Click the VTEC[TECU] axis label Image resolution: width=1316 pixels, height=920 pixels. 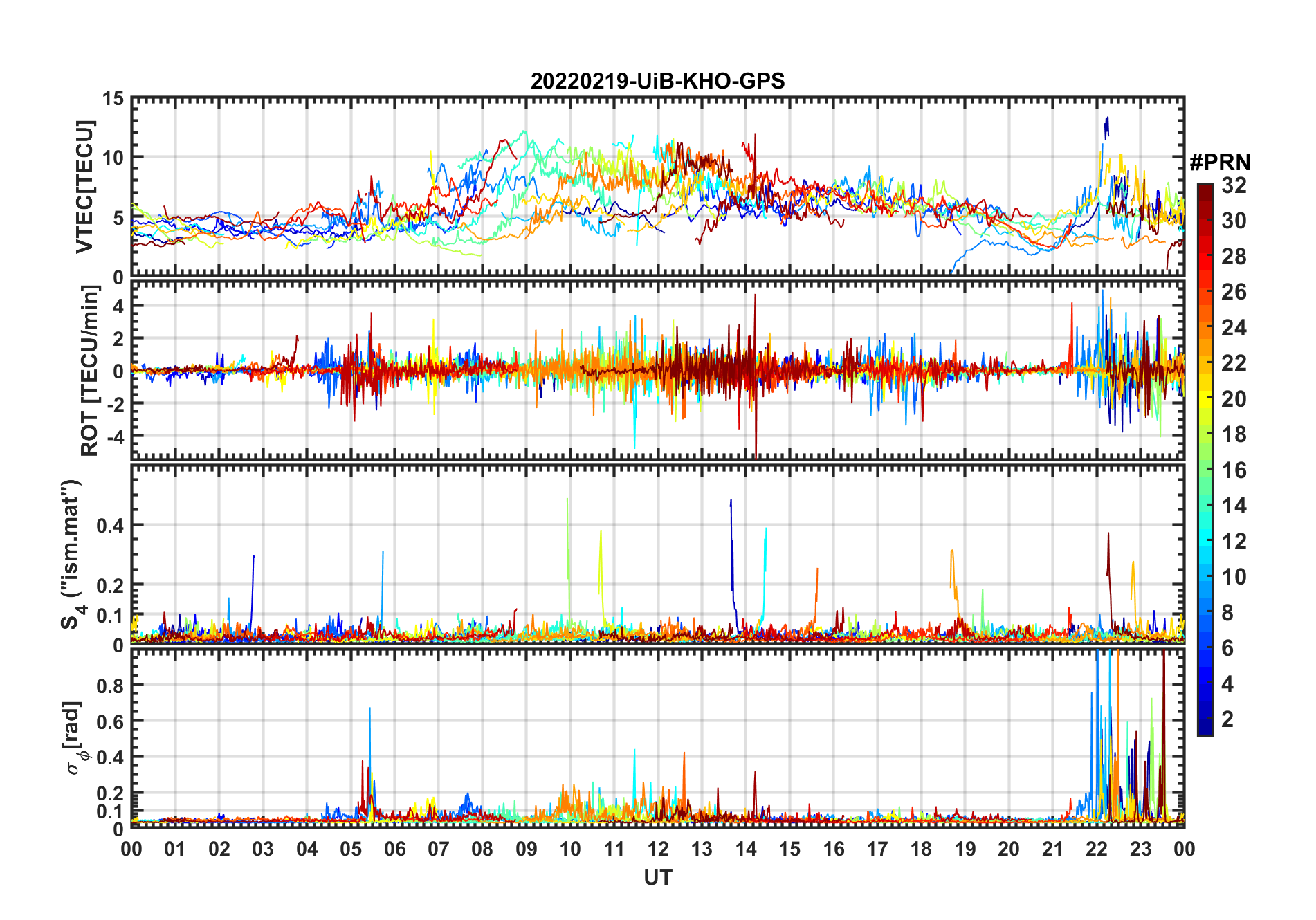84,187
